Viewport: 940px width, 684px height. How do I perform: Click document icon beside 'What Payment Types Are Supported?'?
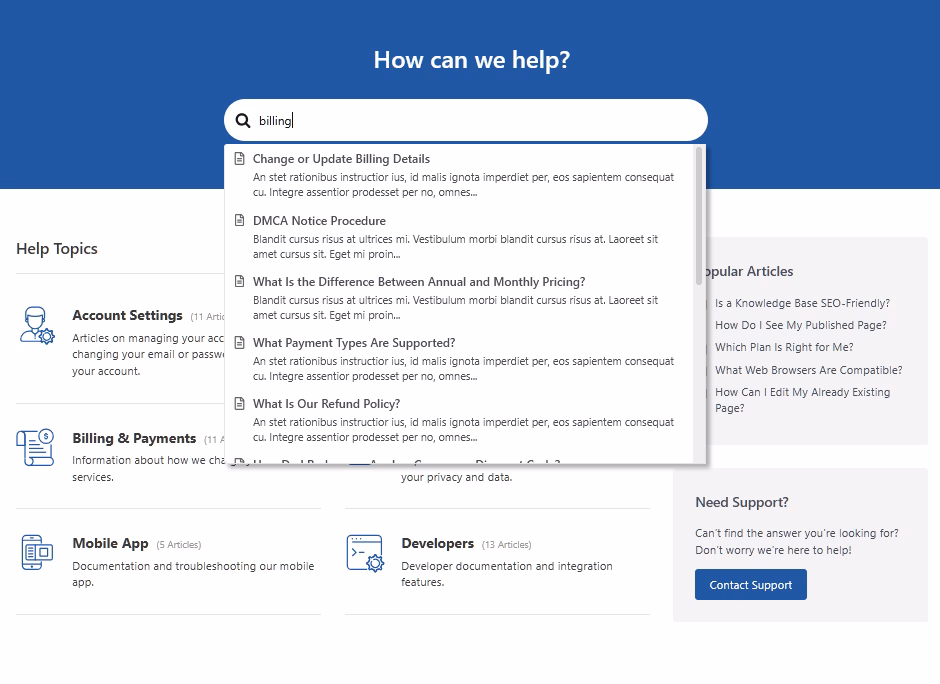pyautogui.click(x=239, y=342)
